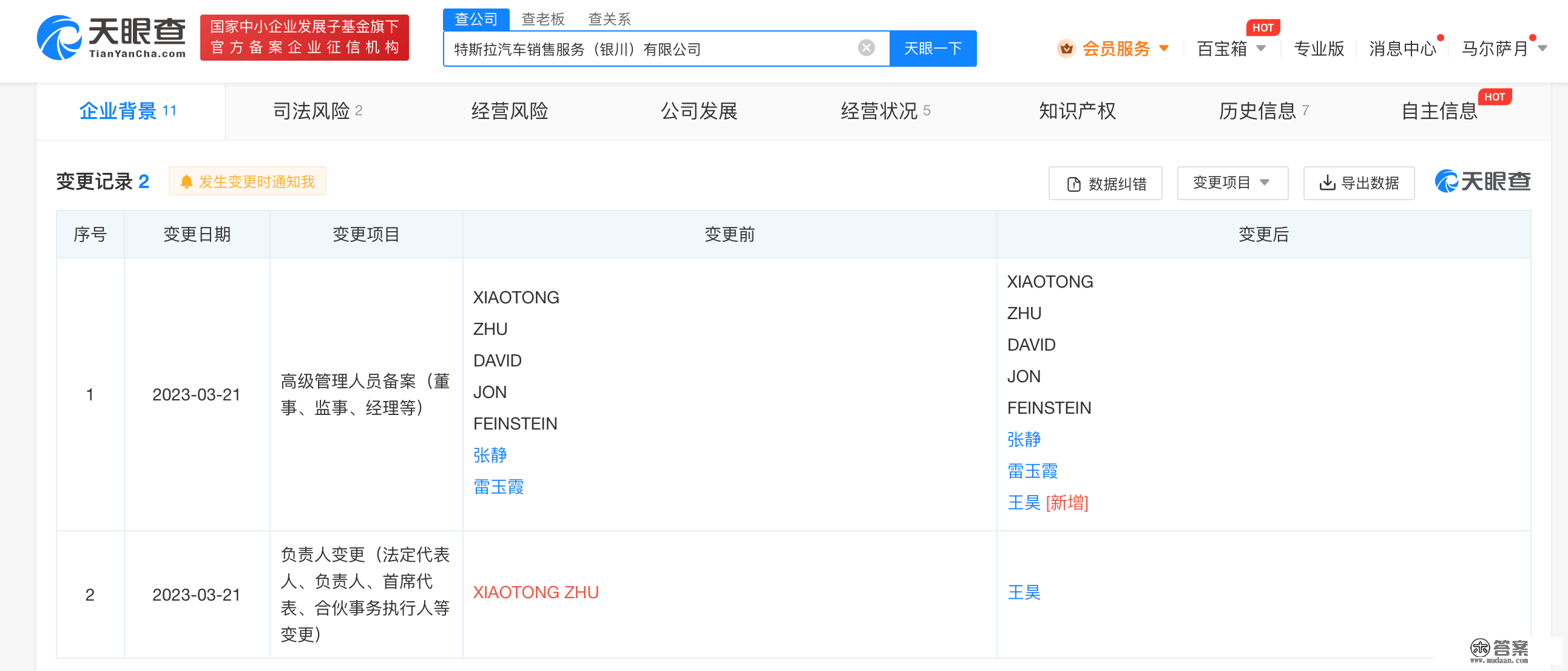
Task: Click the download icon in 导出数据
Action: point(1327,183)
